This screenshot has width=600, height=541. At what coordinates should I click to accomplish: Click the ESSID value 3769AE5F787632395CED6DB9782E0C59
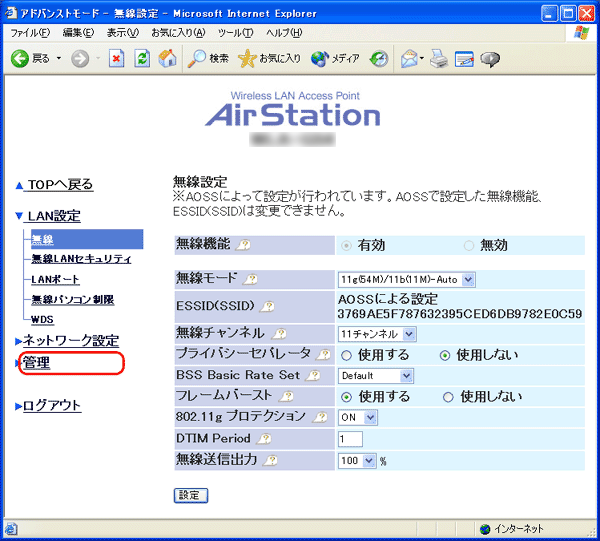460,314
